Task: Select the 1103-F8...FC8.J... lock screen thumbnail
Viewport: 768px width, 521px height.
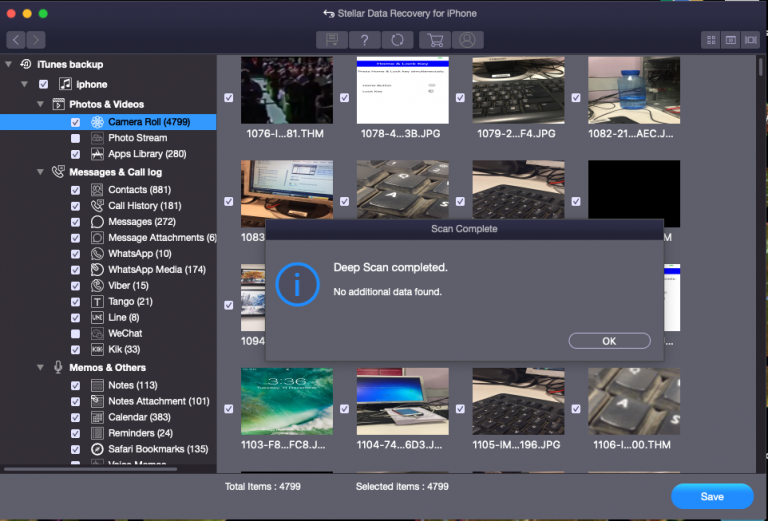Action: 287,402
